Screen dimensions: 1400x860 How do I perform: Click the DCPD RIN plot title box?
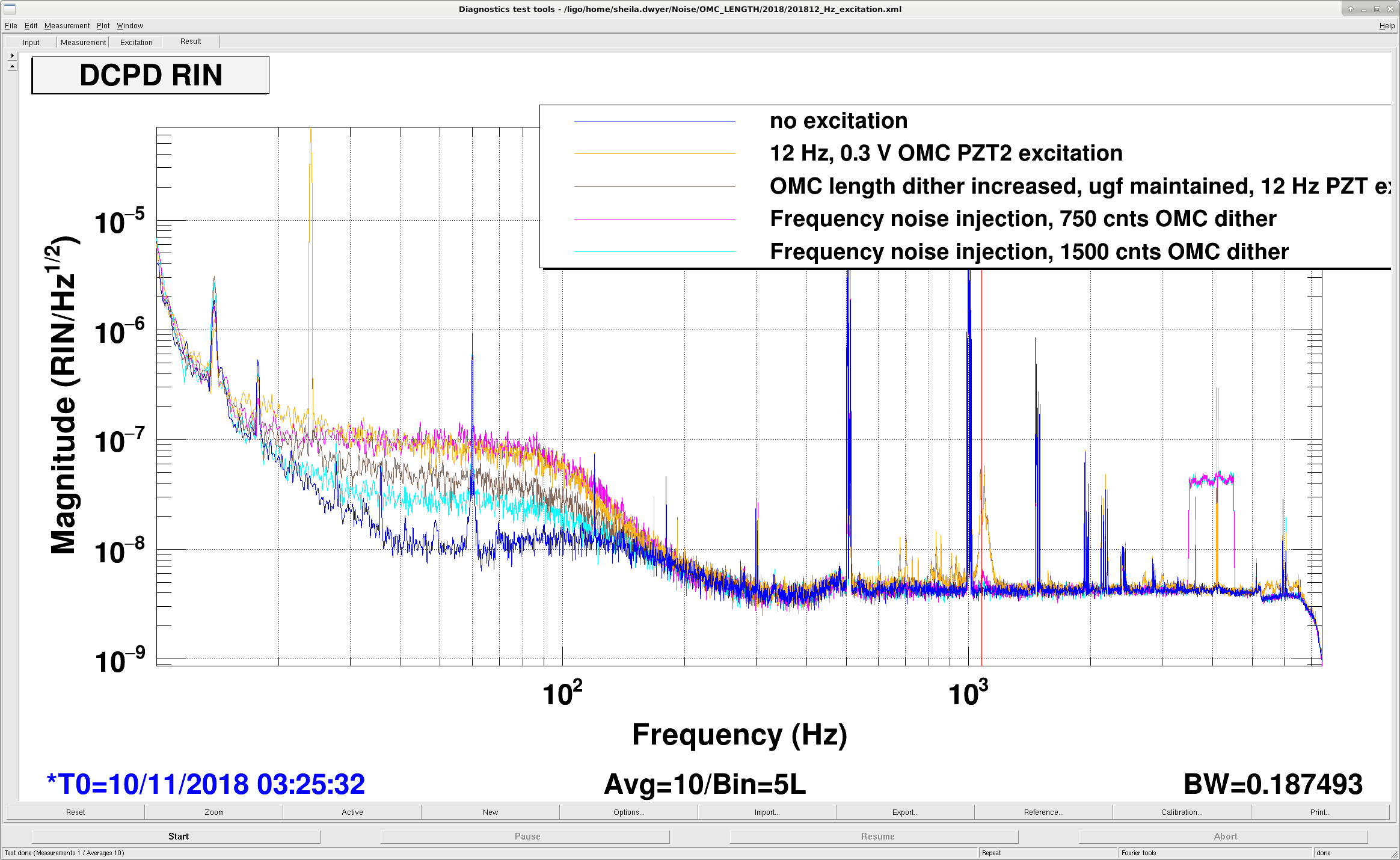150,75
